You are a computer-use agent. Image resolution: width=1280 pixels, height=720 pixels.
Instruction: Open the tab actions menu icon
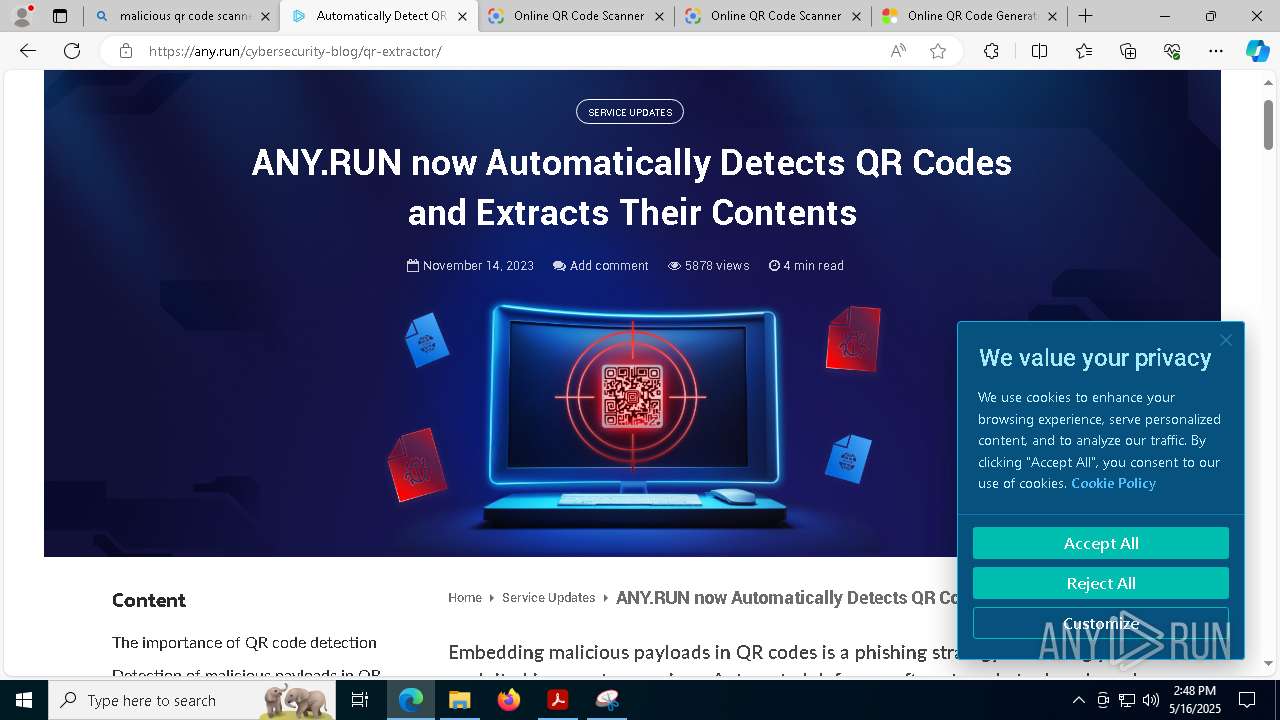[60, 16]
